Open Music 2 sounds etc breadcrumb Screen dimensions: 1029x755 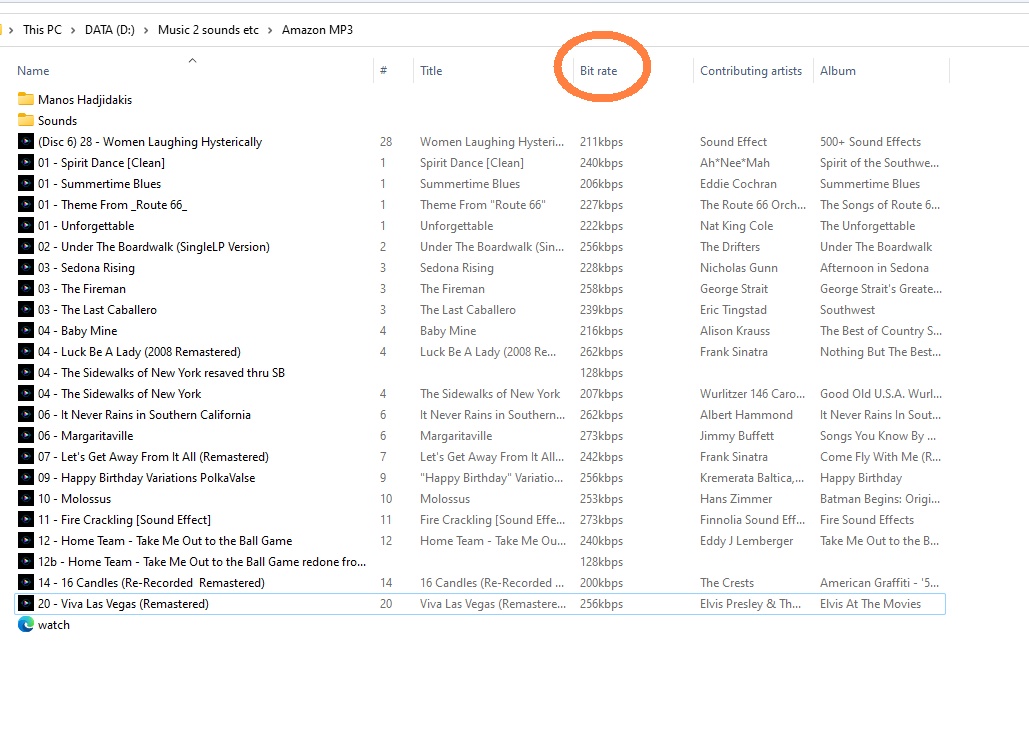tap(208, 30)
